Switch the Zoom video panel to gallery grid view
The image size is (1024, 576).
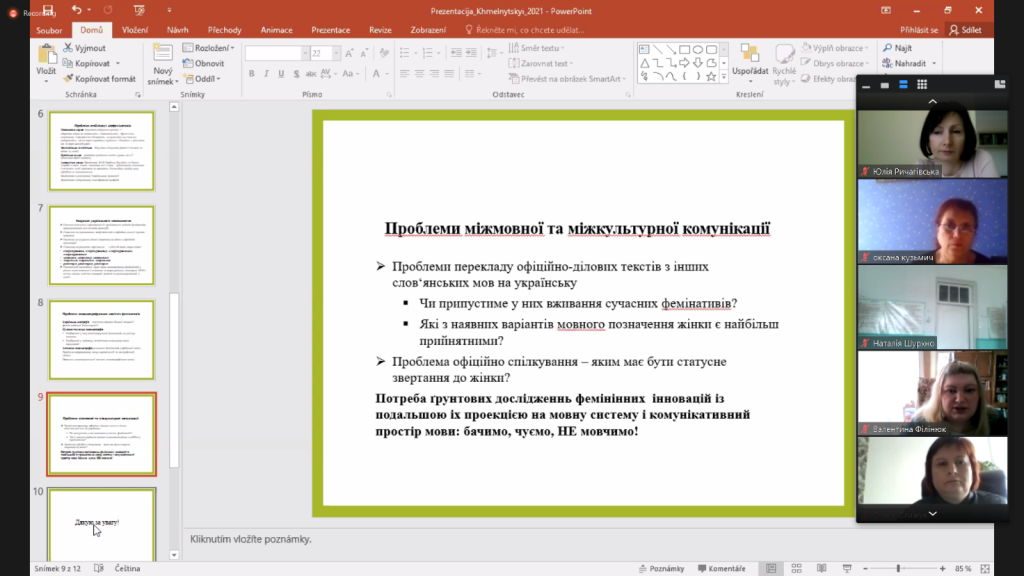[x=922, y=84]
